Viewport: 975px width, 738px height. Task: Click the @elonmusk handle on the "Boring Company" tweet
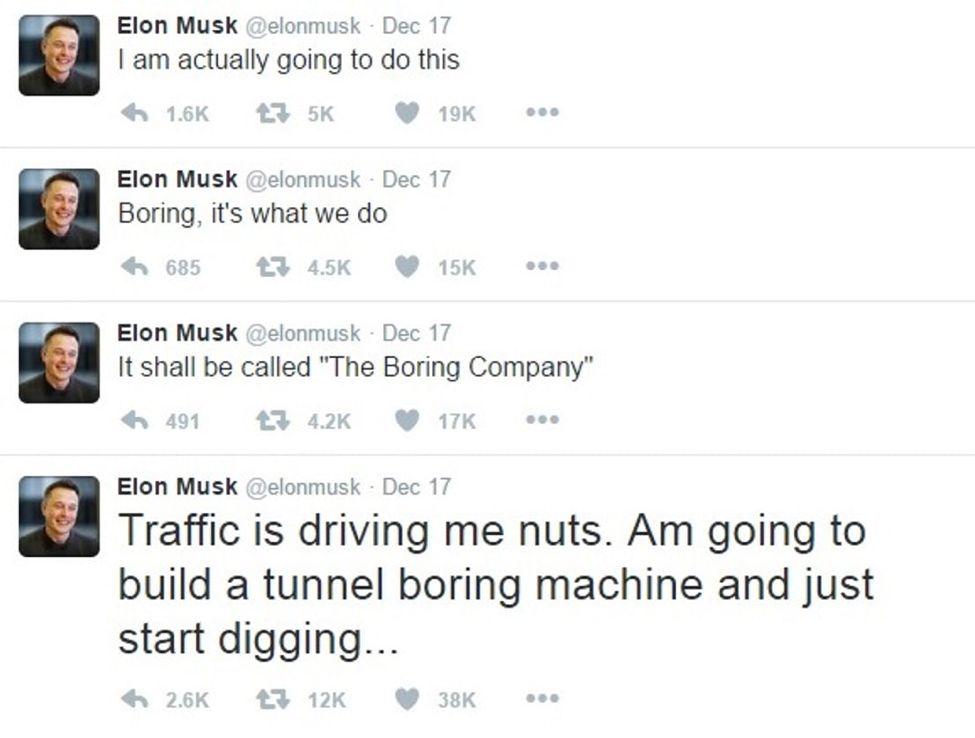(303, 333)
